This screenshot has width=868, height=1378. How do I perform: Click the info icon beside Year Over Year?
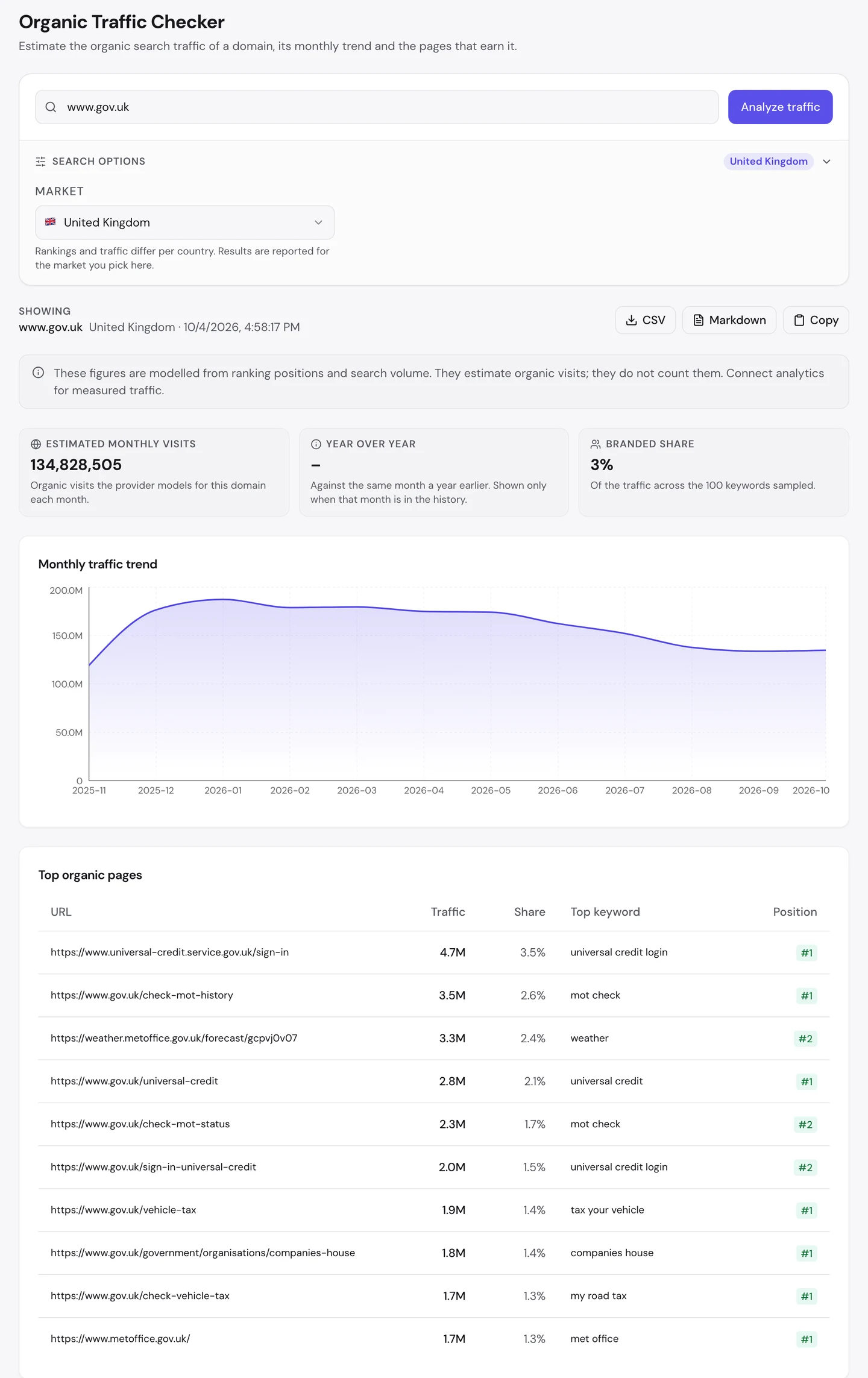[x=316, y=444]
